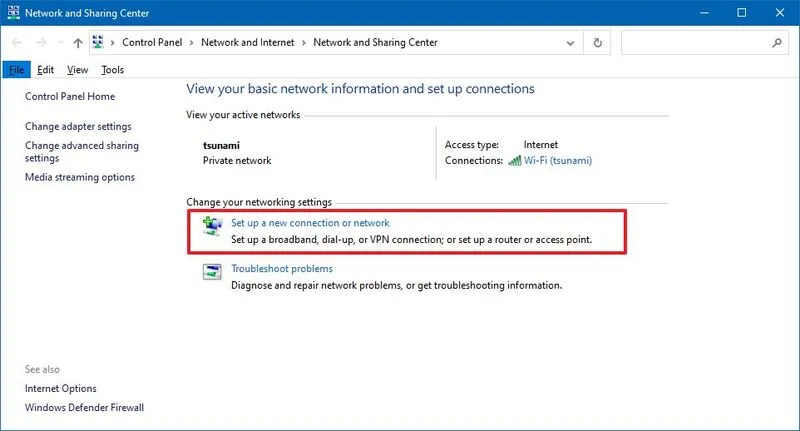The height and width of the screenshot is (431, 800).
Task: Open the File menu
Action: [16, 70]
